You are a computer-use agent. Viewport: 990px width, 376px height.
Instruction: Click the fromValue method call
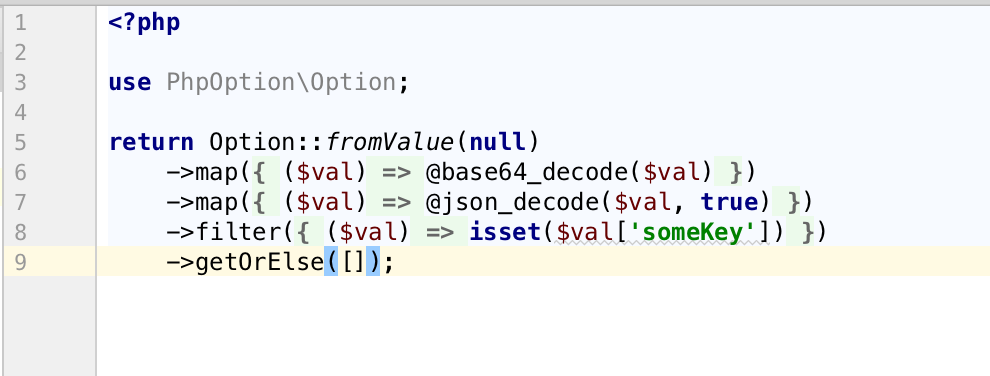[390, 142]
